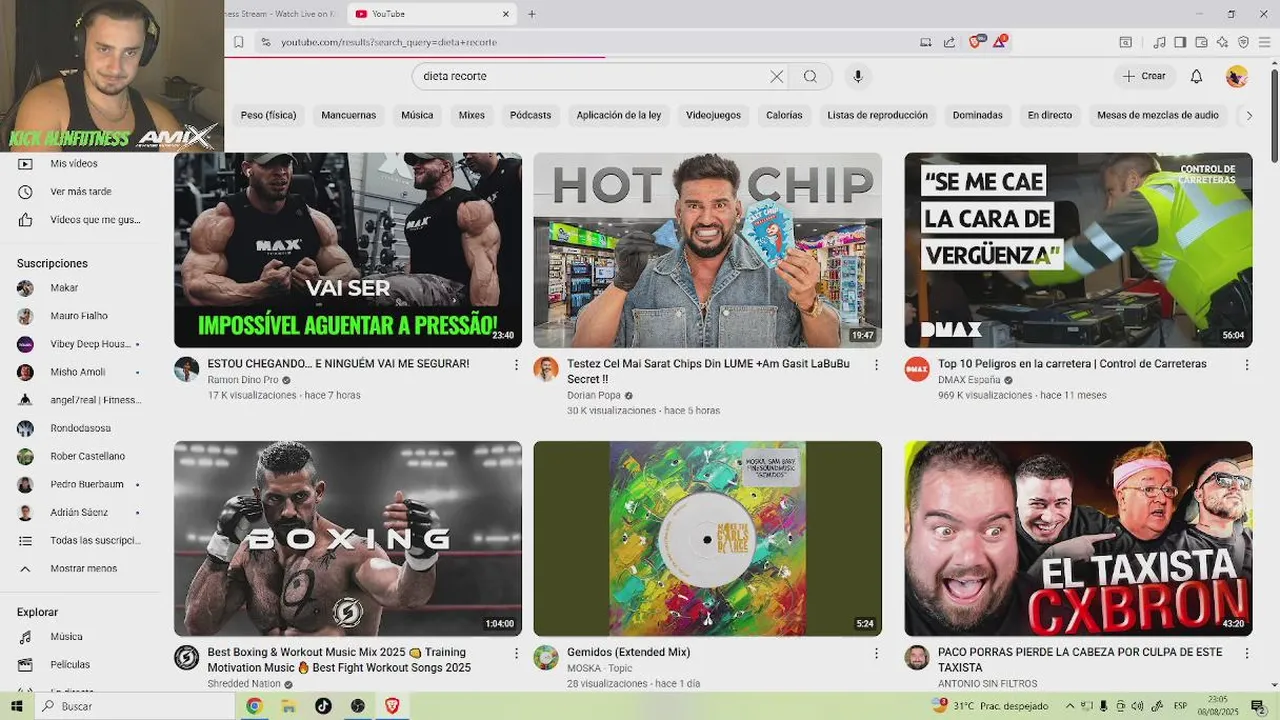This screenshot has height=720, width=1280.
Task: Open the YouTube account avatar menu
Action: [x=1237, y=76]
